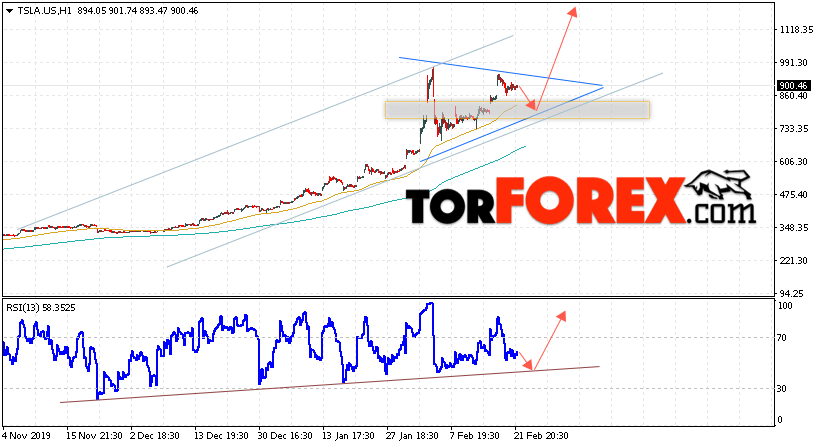
Task: Select the TSLA.US,H1 symbol title
Action: [x=45, y=11]
